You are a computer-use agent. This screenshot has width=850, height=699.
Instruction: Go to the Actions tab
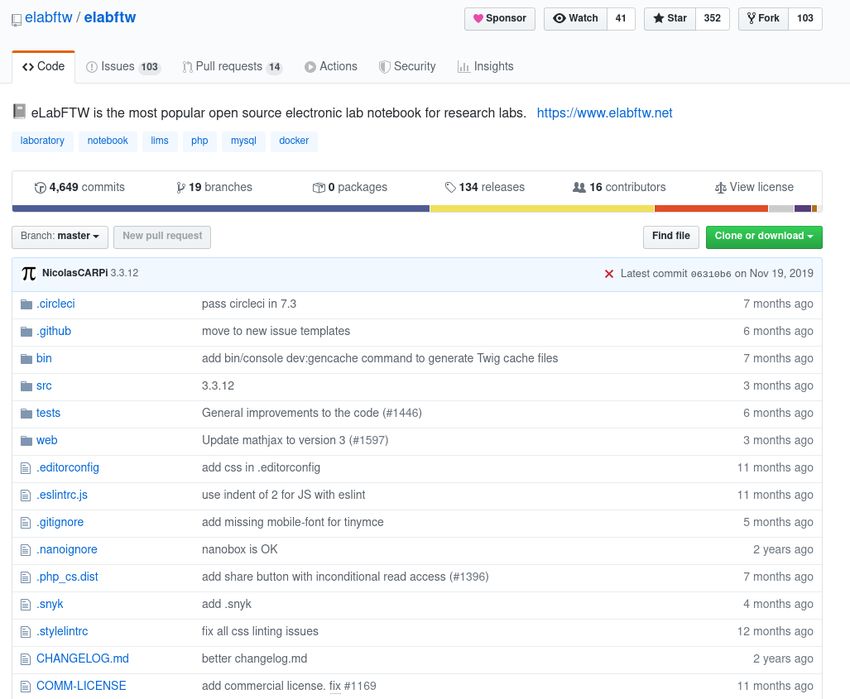coord(331,67)
